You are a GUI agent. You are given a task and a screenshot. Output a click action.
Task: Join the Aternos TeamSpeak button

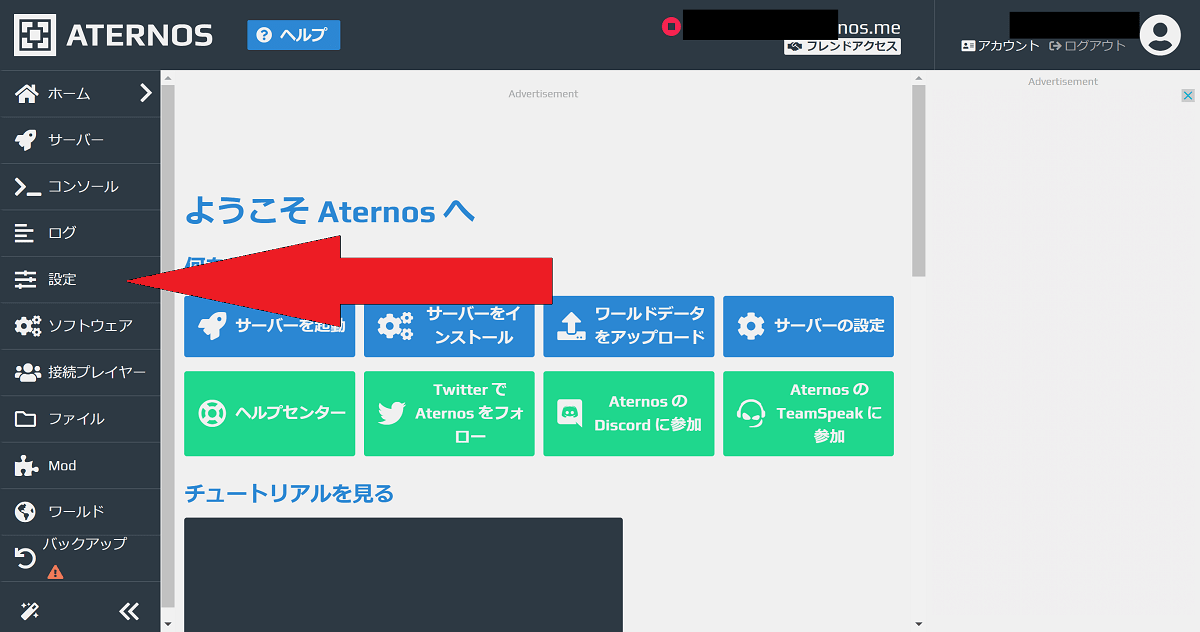pos(808,413)
